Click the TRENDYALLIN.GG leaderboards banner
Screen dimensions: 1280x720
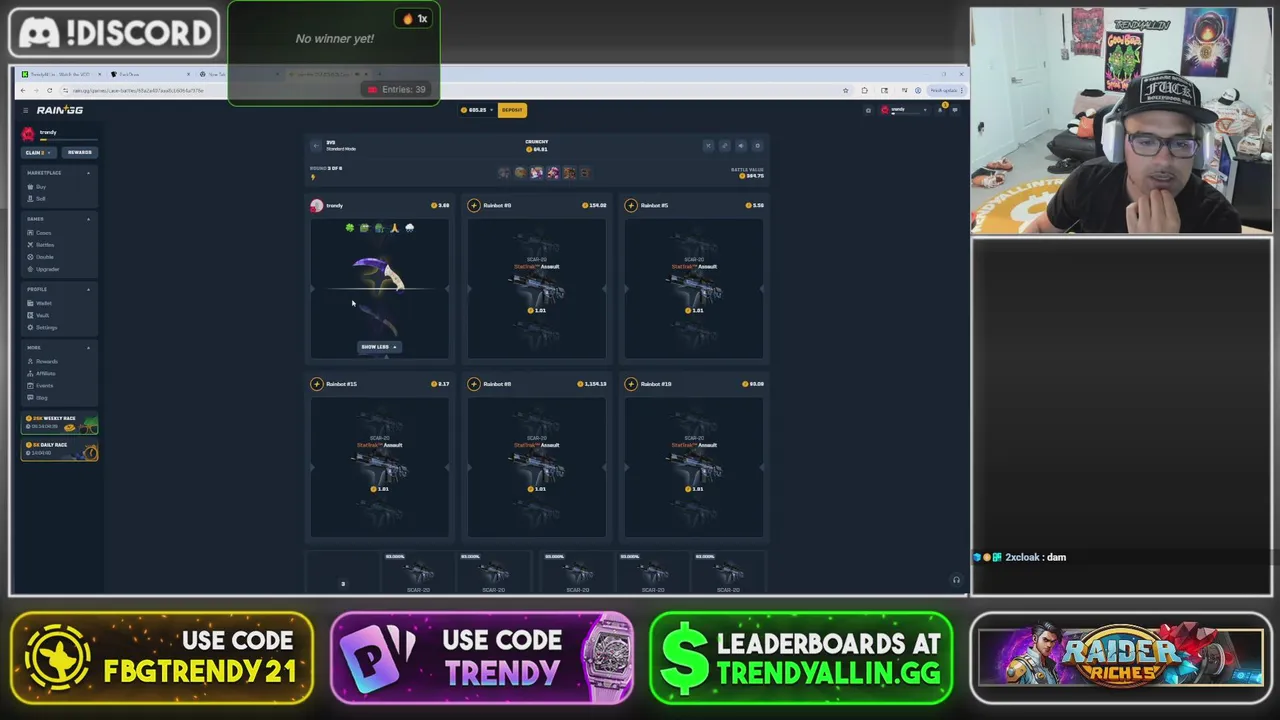pyautogui.click(x=801, y=658)
